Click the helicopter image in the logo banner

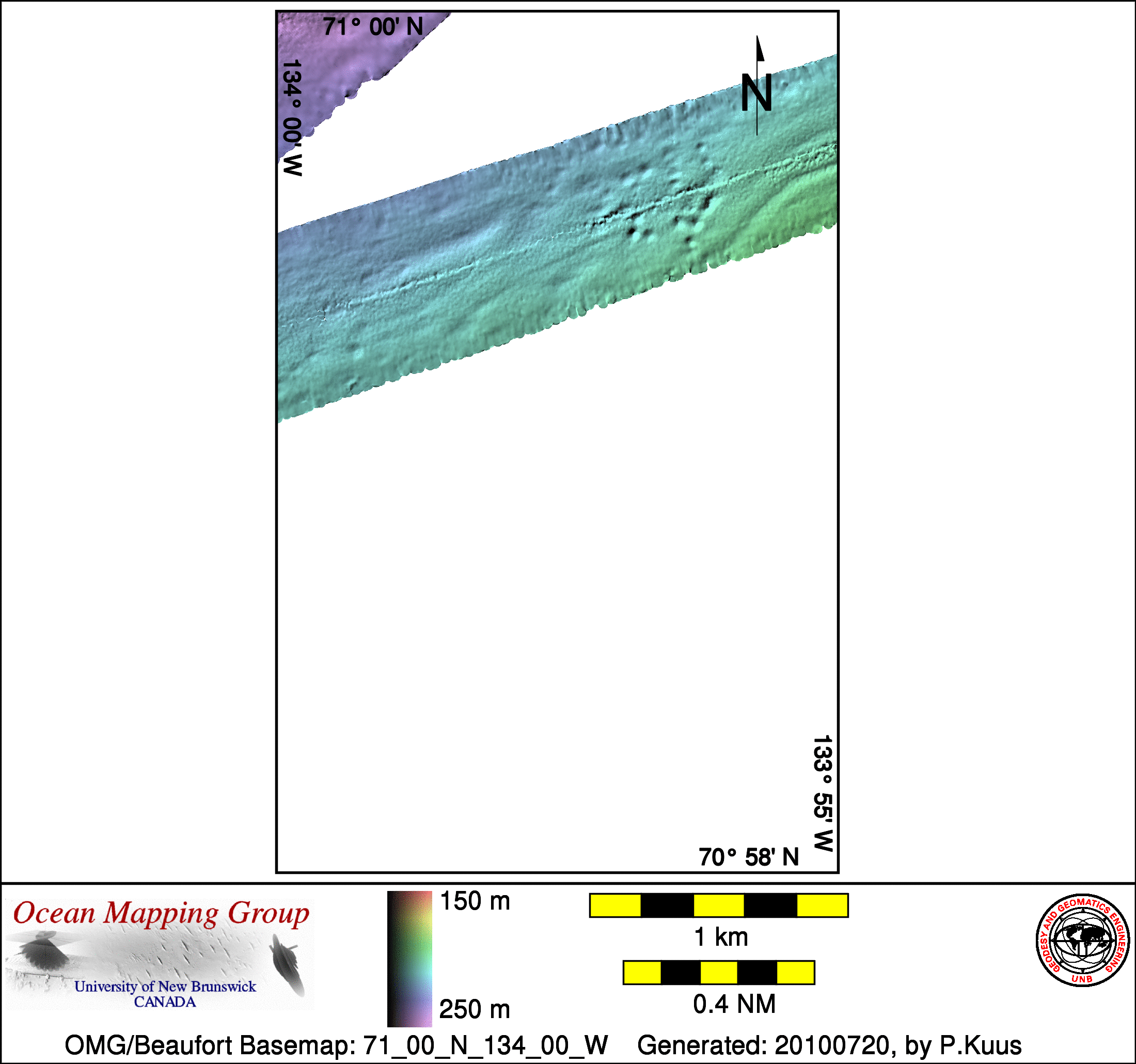(x=43, y=952)
